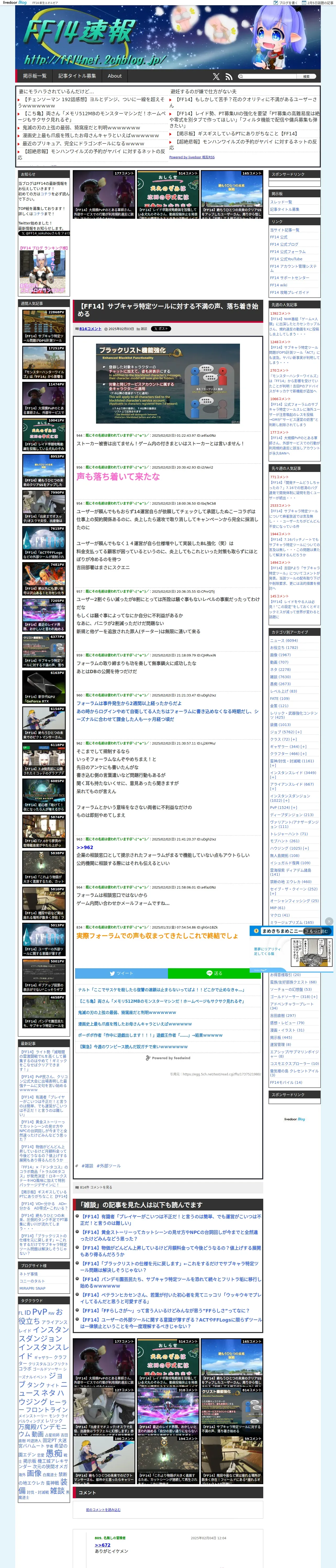
Task: Open feed item 【緊急】今週のワンピース読んだ奴…
Action: point(132,1047)
